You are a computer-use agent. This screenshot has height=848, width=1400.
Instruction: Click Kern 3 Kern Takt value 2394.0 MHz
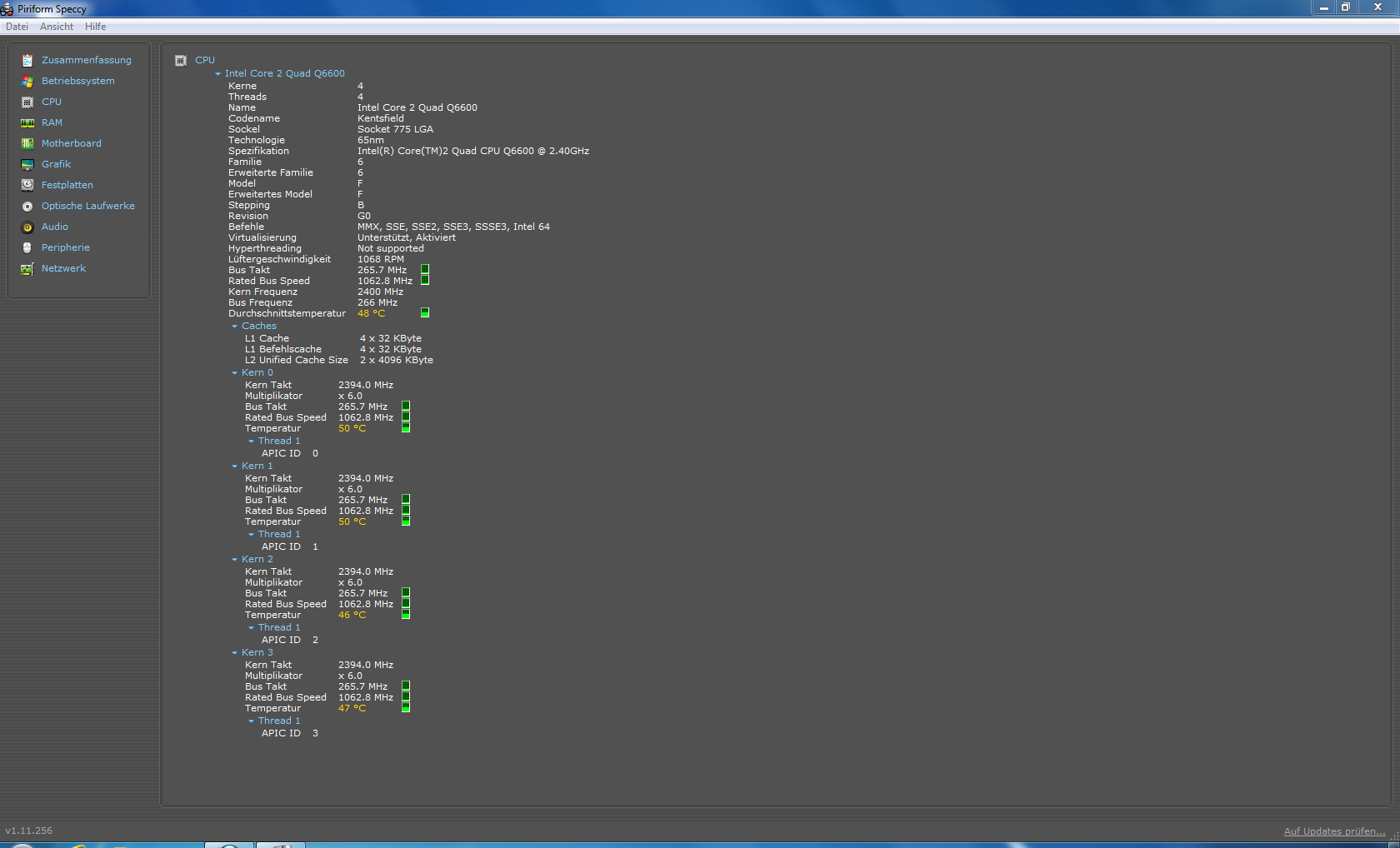[366, 665]
